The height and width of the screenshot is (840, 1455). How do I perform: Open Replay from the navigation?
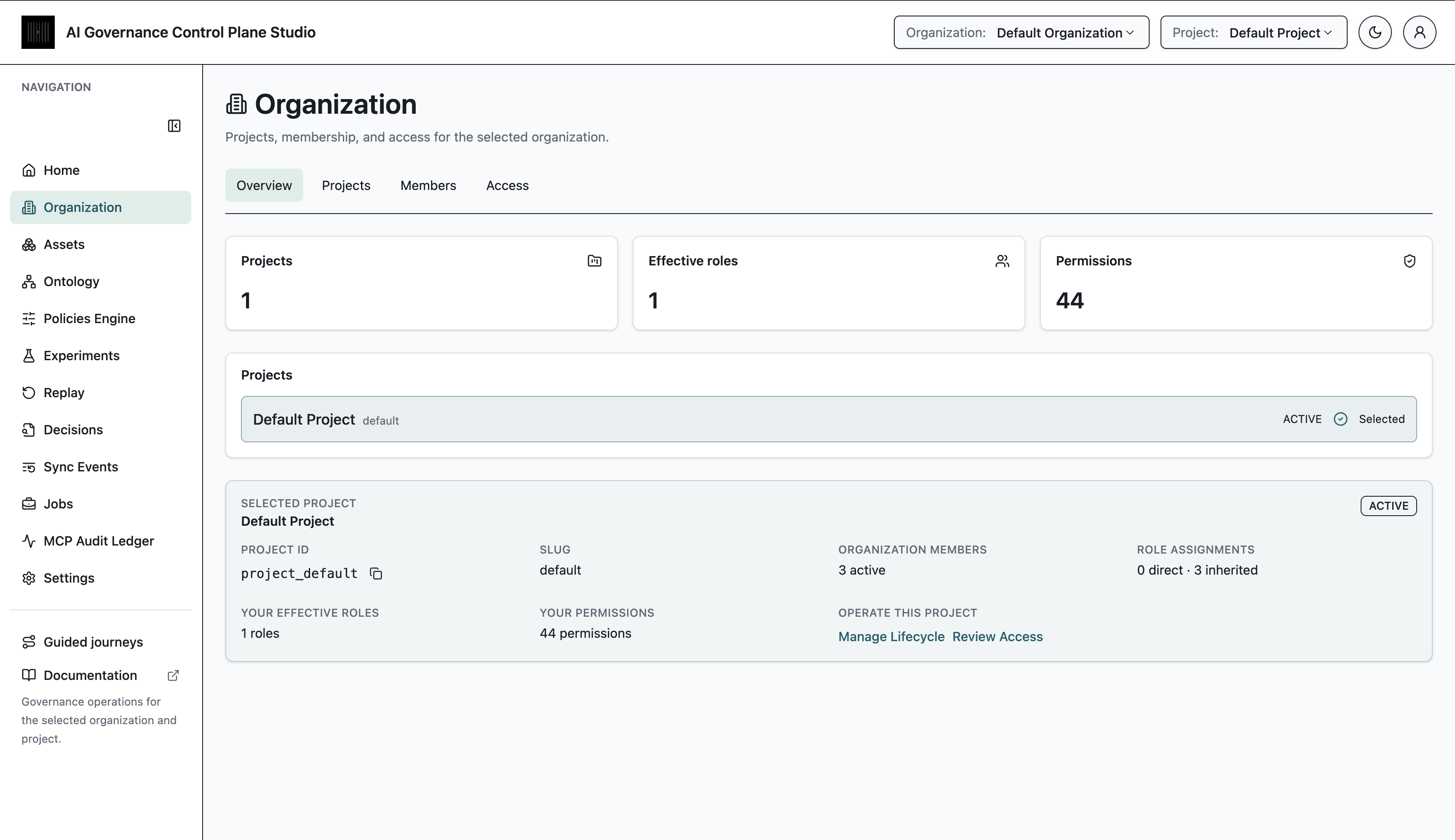click(100, 393)
